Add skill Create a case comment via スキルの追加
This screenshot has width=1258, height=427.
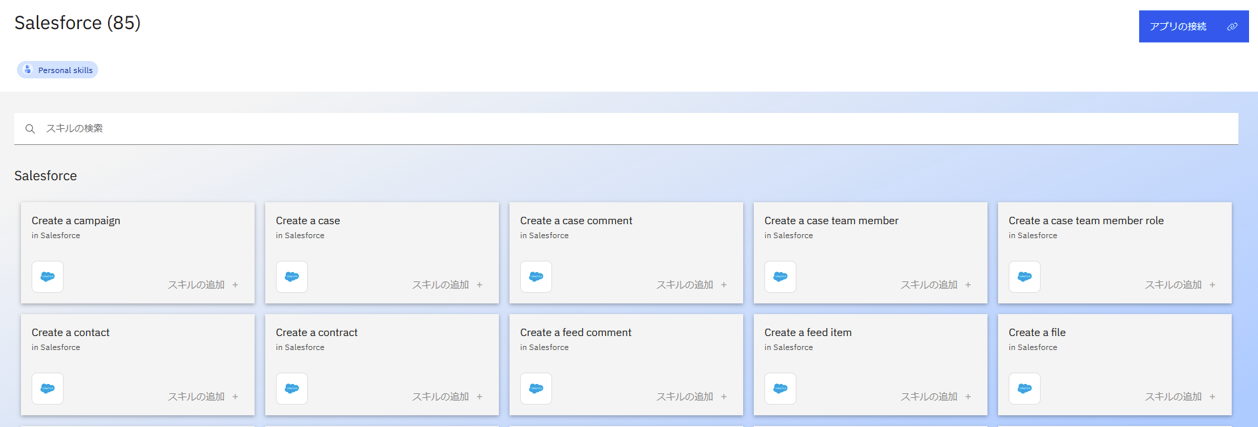(692, 285)
